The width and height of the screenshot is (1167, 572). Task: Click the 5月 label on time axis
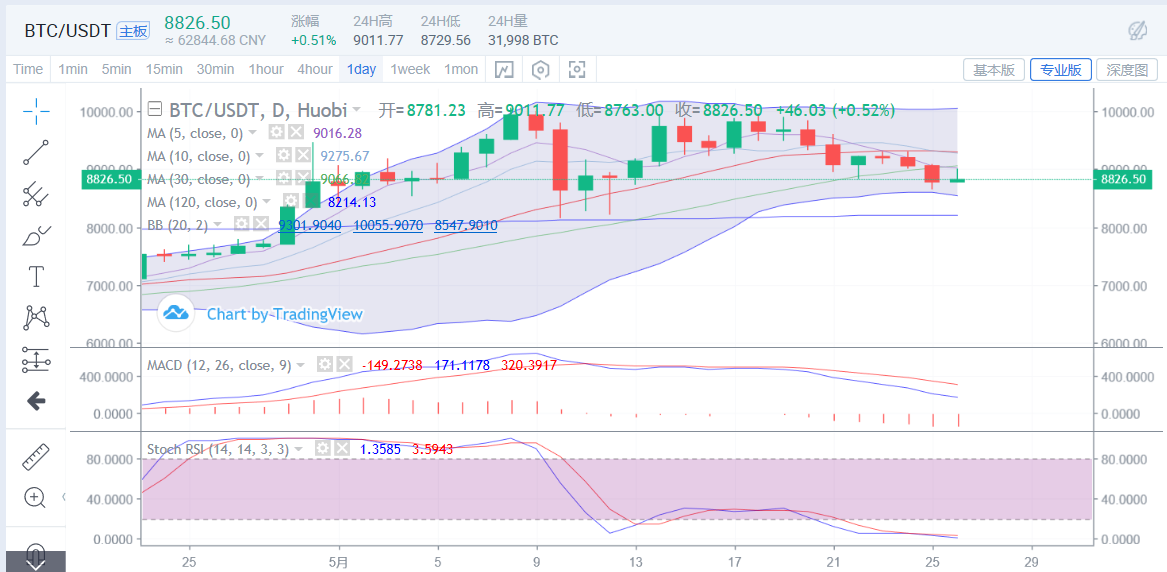(339, 560)
